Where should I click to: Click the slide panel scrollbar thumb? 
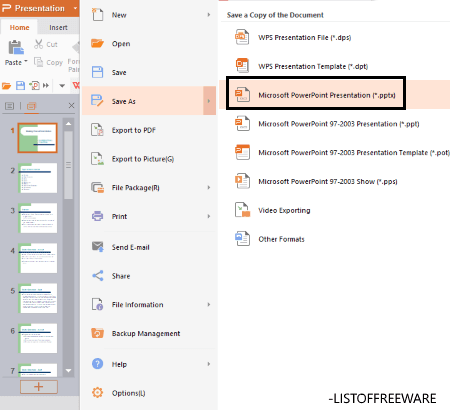click(x=68, y=165)
